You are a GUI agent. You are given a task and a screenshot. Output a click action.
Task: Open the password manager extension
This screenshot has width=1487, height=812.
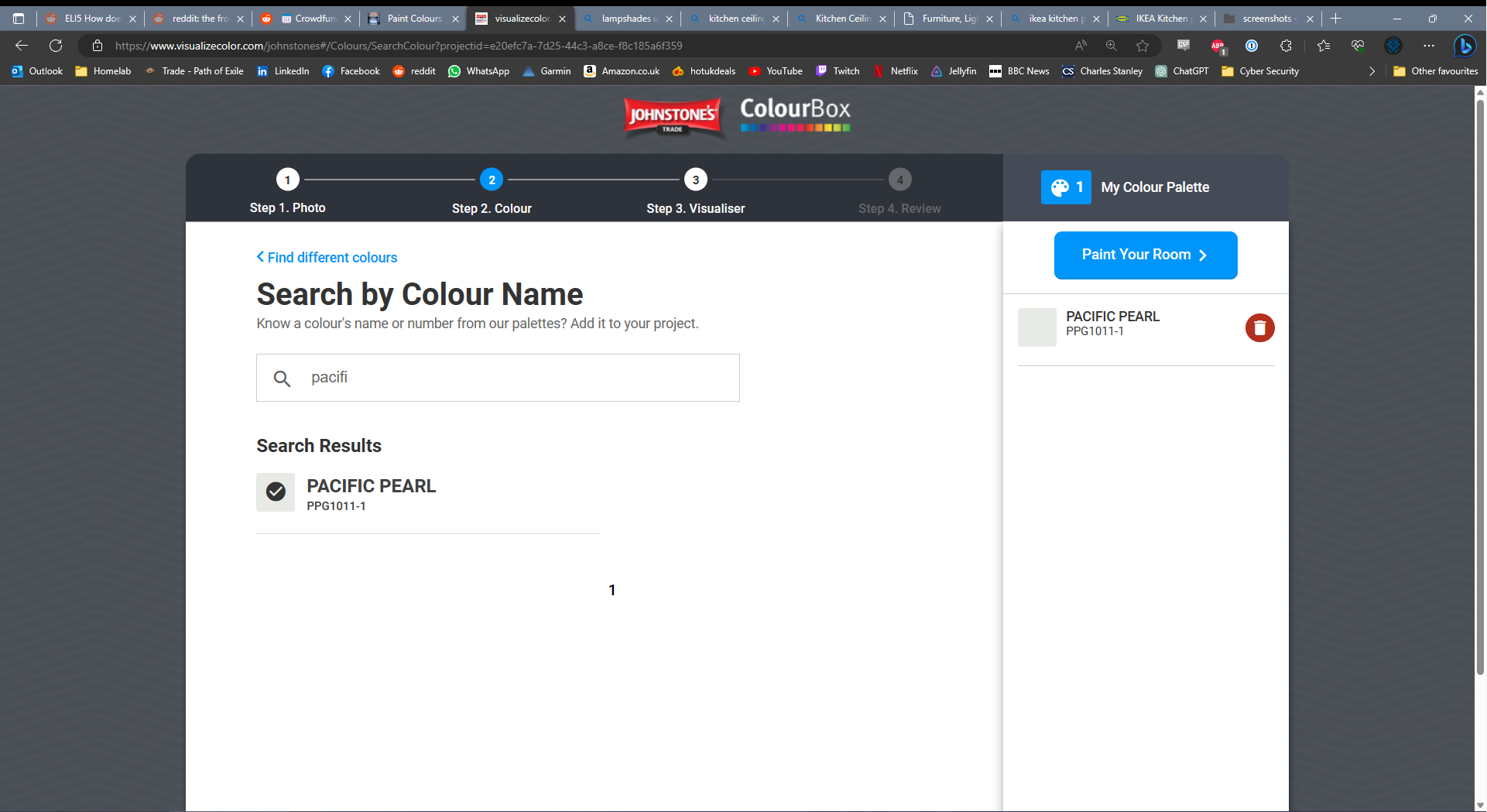[1252, 46]
